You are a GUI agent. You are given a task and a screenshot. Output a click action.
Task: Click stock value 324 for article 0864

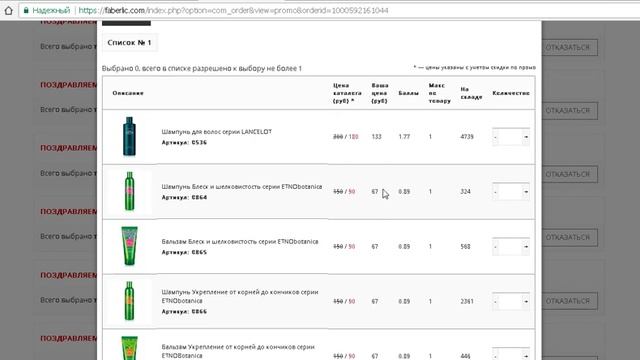[x=465, y=191]
